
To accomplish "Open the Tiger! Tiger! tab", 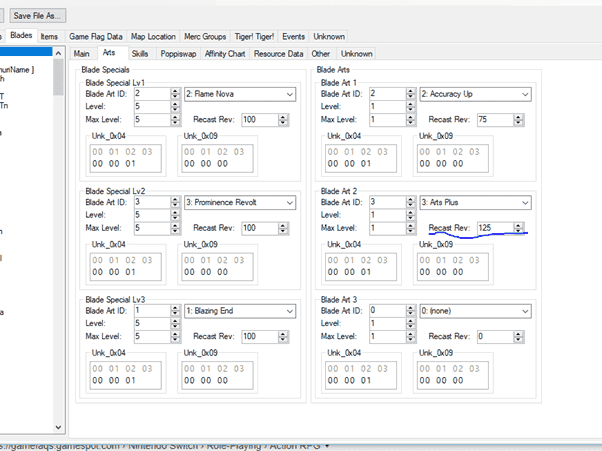I will click(254, 36).
